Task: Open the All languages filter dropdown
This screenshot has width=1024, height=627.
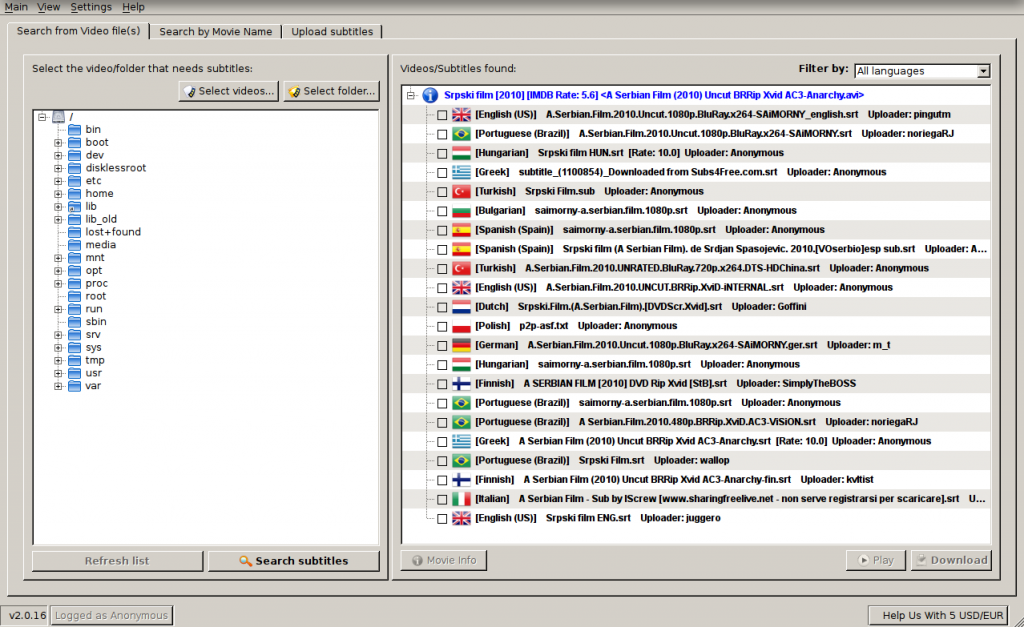Action: click(922, 71)
